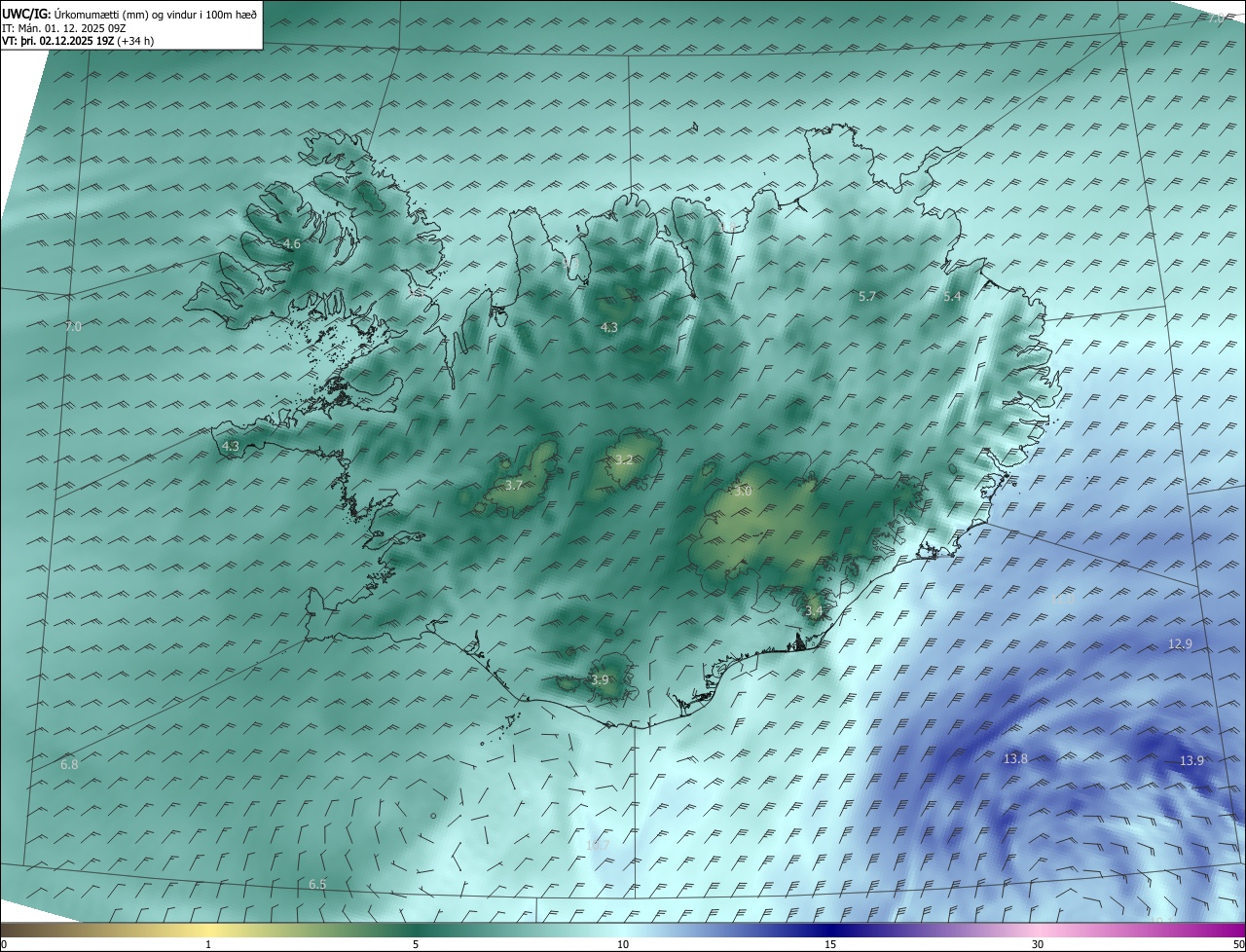Viewport: 1246px width, 952px height.
Task: Click the legend tick label "30"
Action: [x=1038, y=945]
